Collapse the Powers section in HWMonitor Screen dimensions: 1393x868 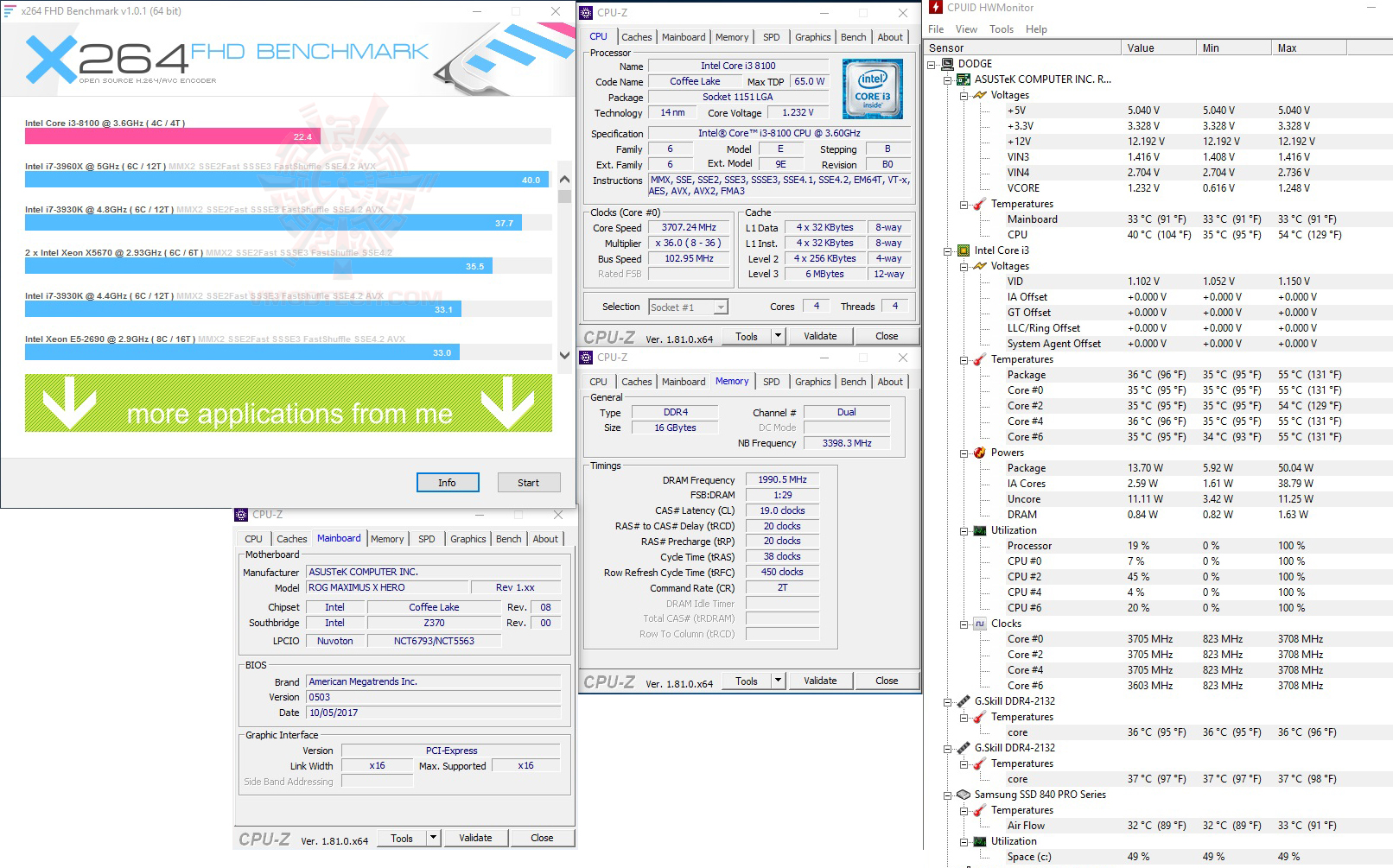pyautogui.click(x=964, y=453)
